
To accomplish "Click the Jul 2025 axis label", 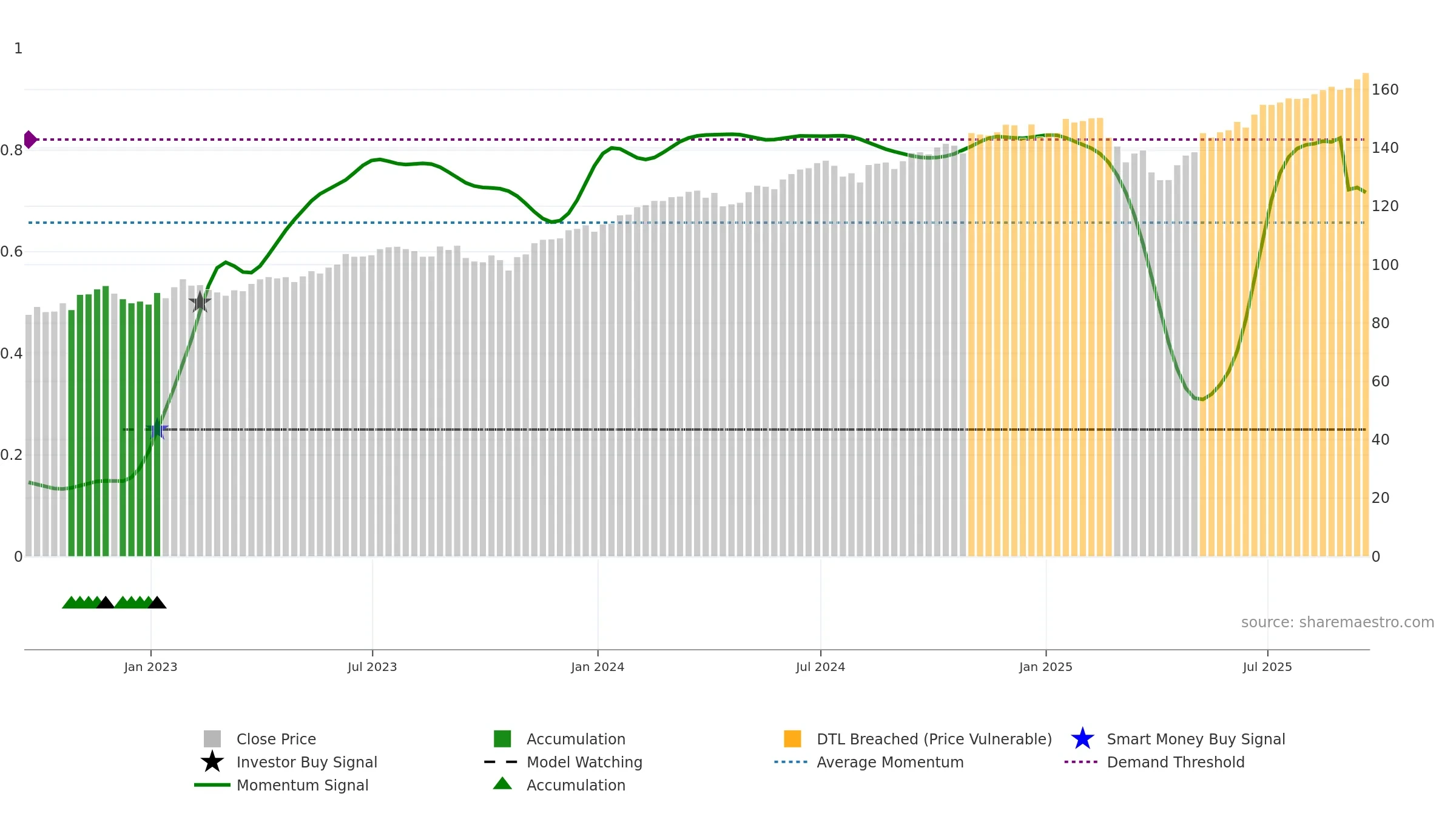I will (x=1267, y=667).
